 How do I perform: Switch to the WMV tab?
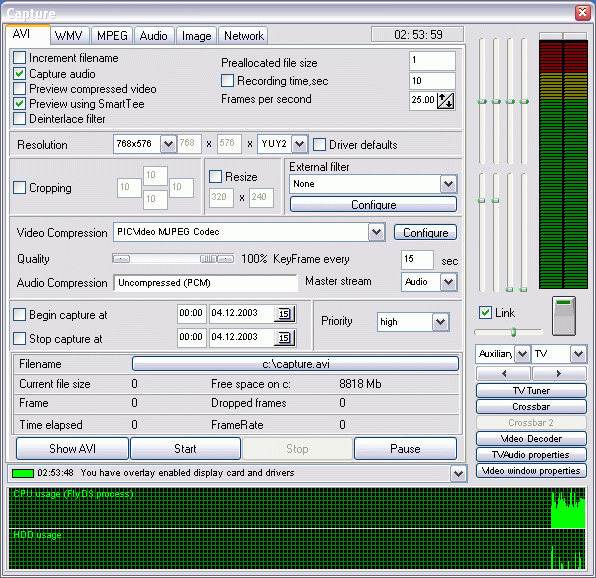[x=68, y=36]
